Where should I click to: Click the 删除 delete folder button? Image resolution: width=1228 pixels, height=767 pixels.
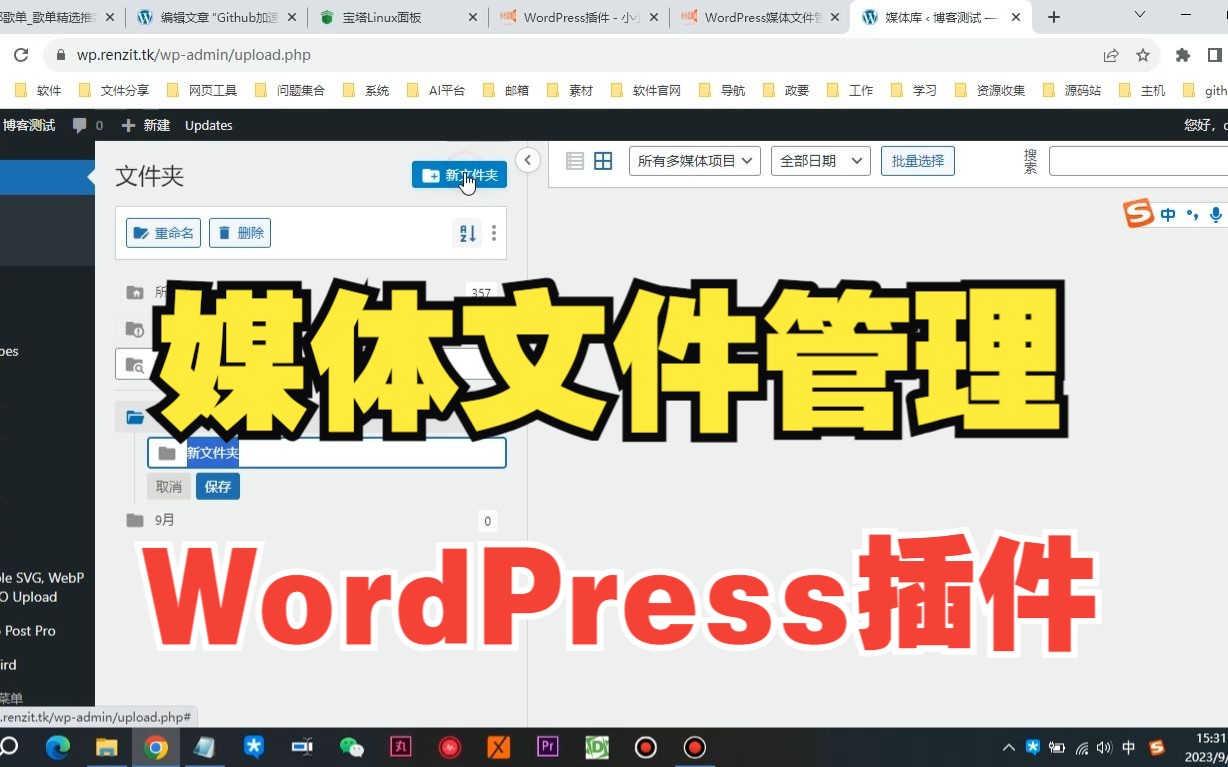click(240, 233)
